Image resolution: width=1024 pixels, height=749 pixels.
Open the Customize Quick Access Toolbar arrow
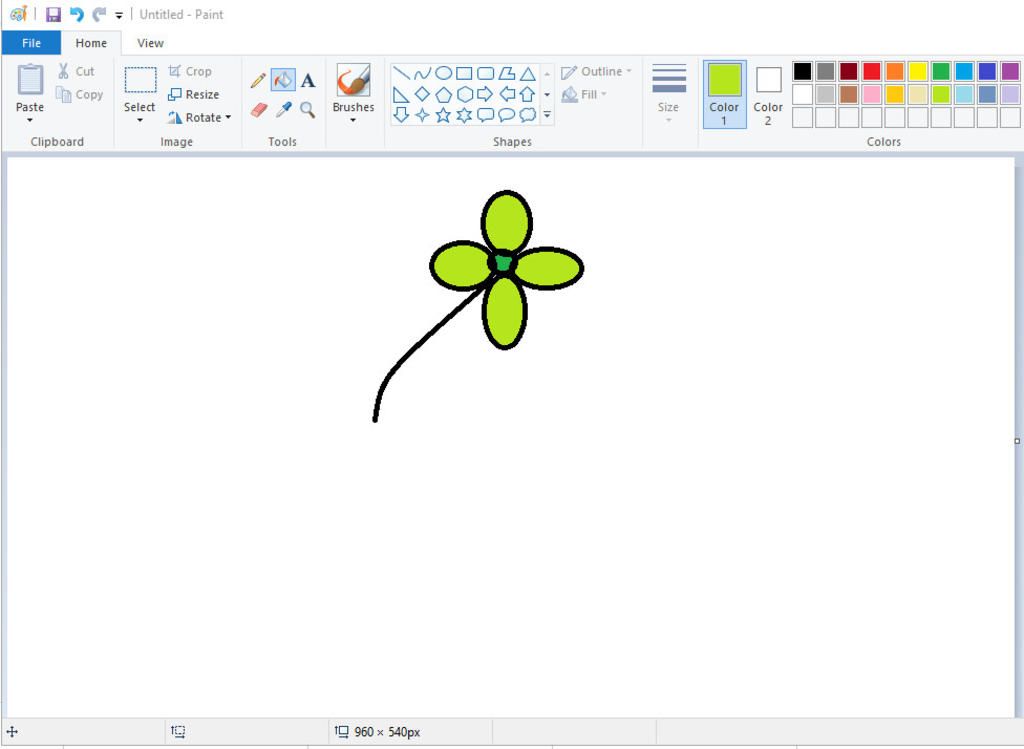[x=119, y=15]
